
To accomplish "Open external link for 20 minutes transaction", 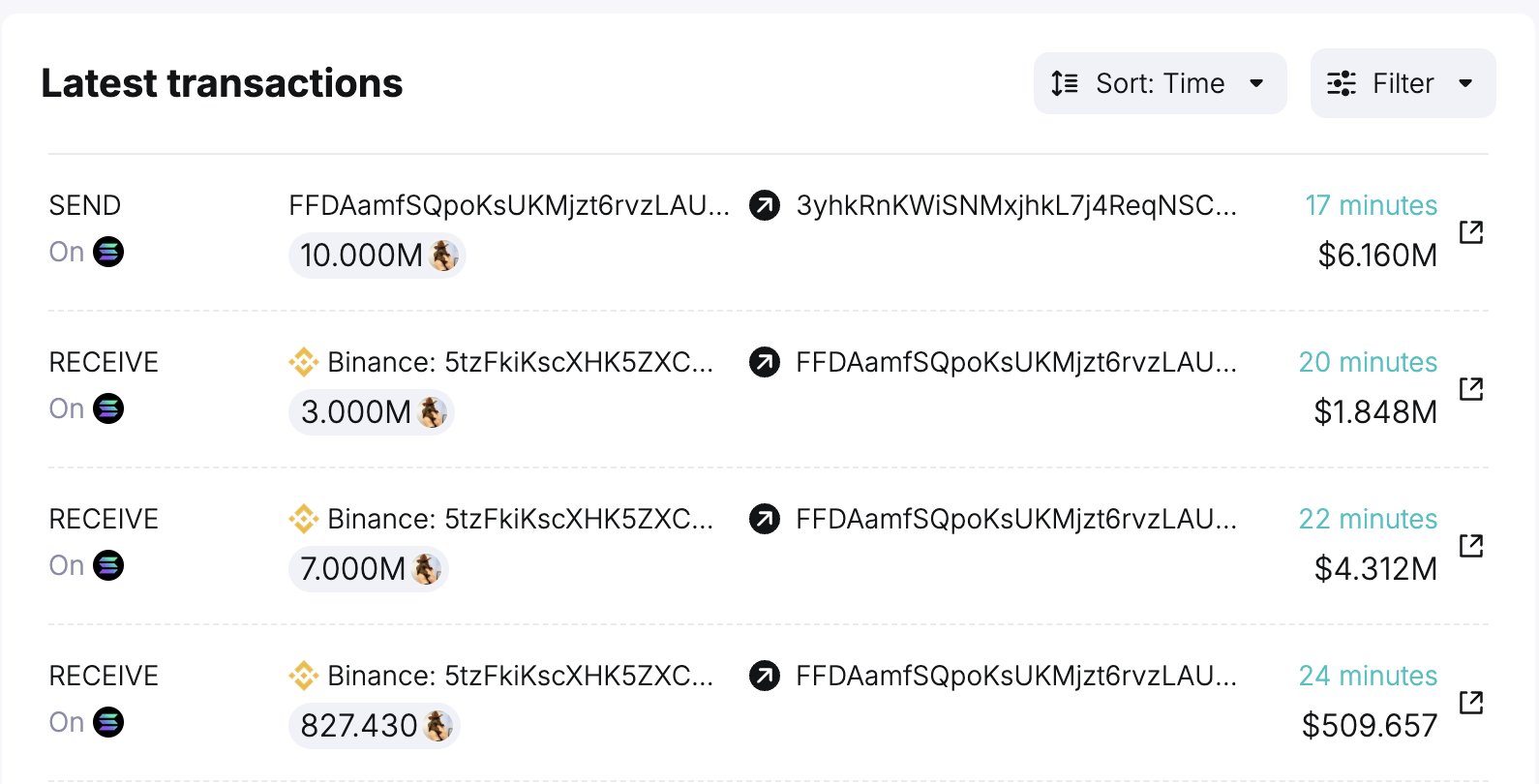I will (1471, 389).
